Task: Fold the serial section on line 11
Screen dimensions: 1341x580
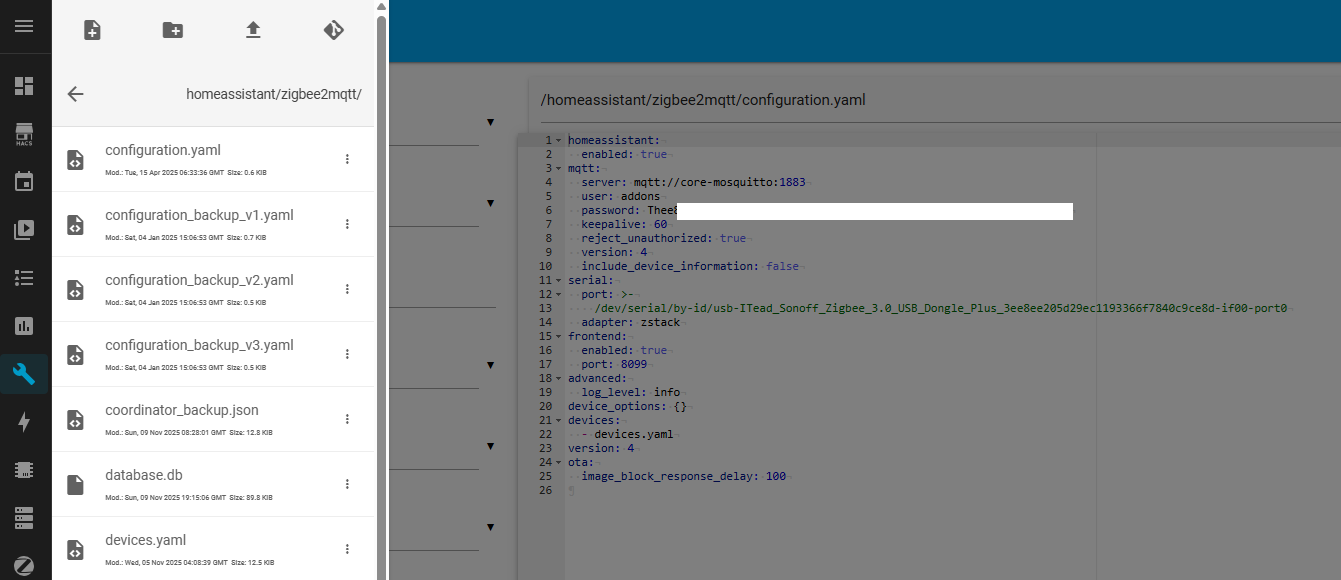Action: [559, 281]
